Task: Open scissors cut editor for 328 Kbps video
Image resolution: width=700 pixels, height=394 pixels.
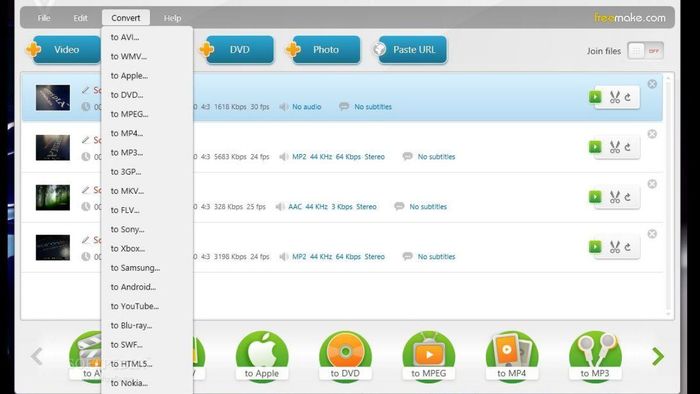Action: (615, 197)
